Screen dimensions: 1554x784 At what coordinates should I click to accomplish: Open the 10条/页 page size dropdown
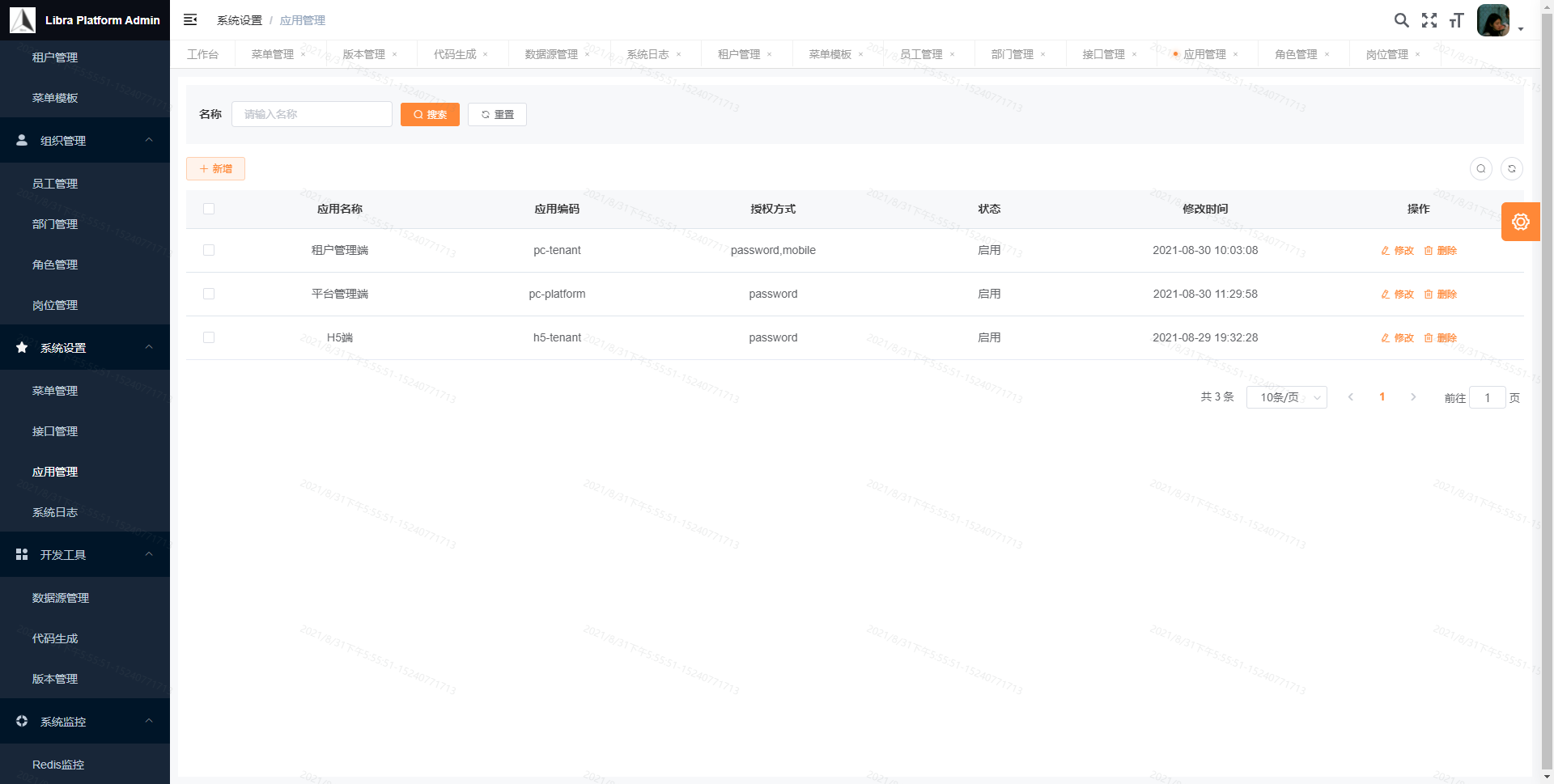[x=1287, y=397]
